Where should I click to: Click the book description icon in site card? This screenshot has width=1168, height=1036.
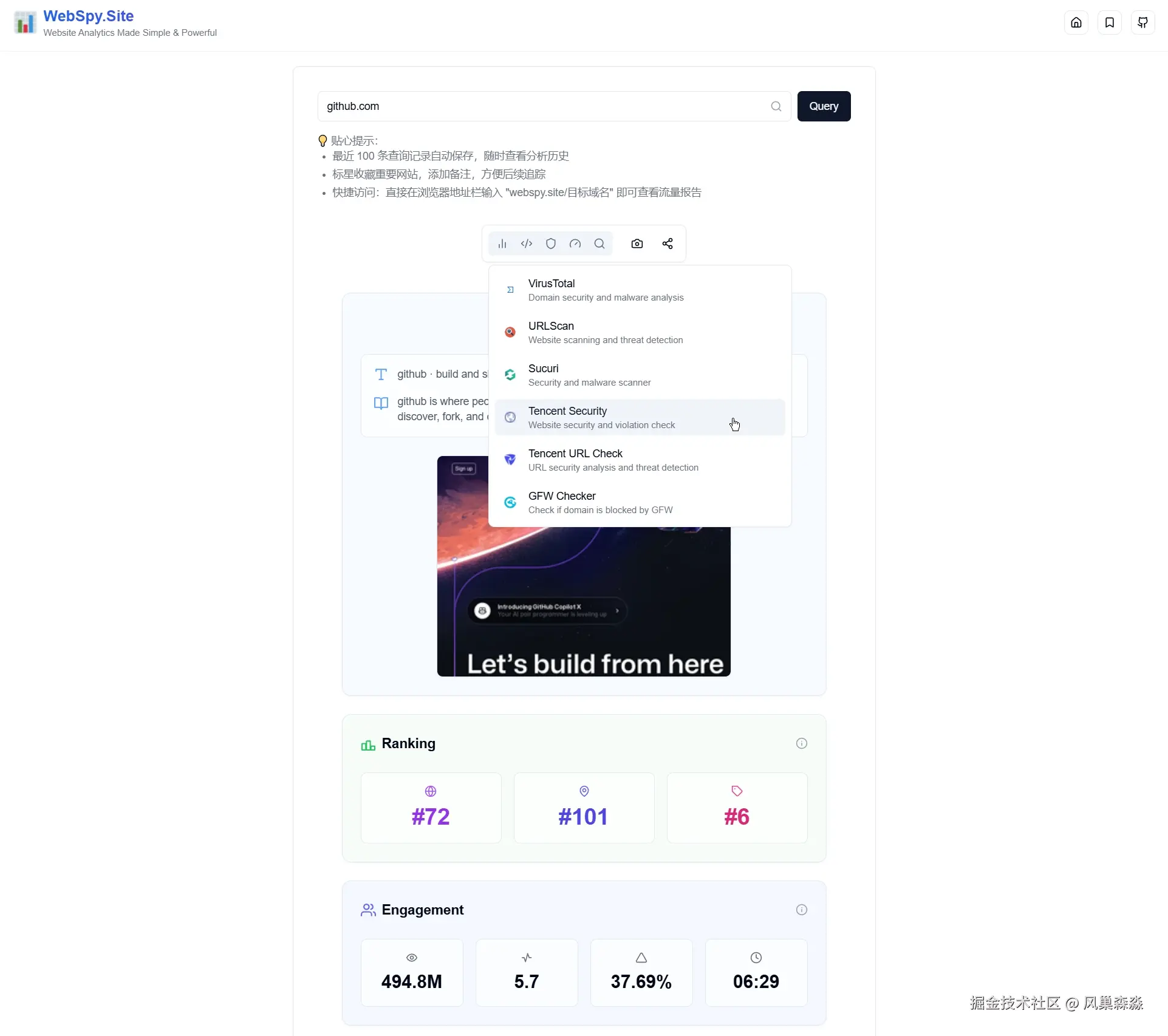coord(381,403)
